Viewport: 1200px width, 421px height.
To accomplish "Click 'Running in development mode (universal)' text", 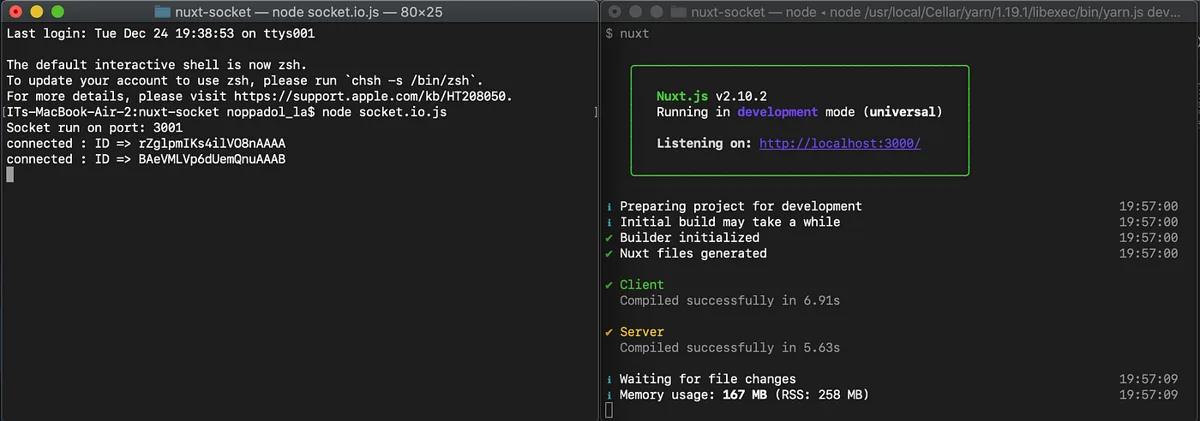I will [x=799, y=112].
